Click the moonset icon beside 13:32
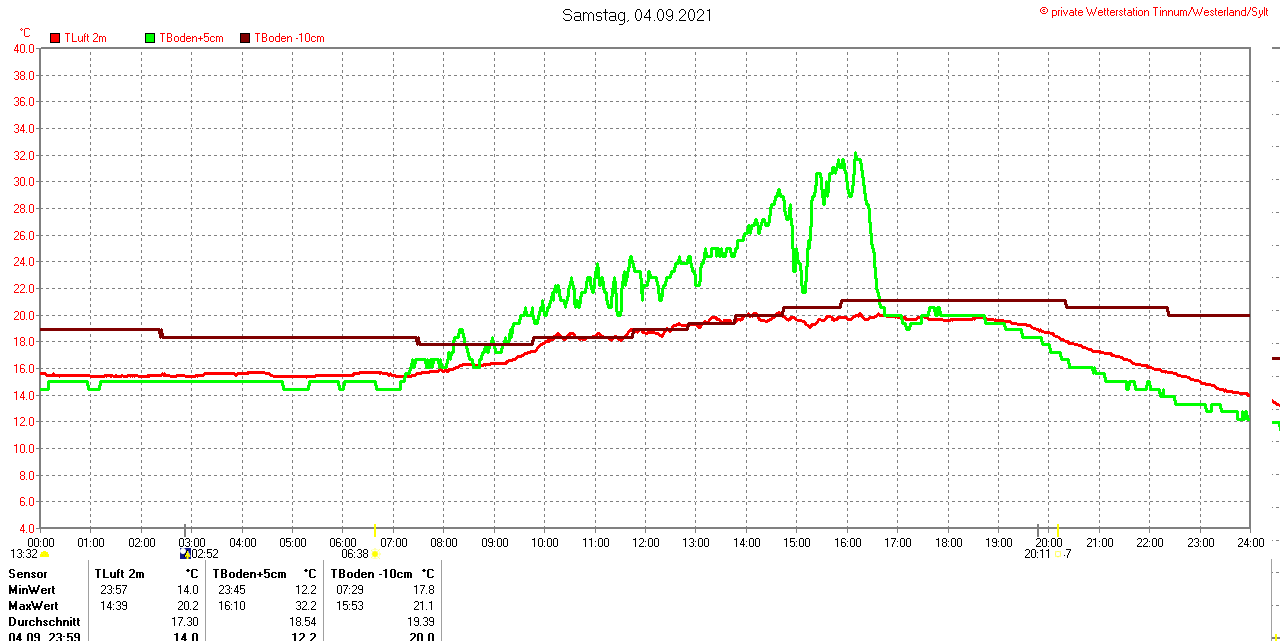This screenshot has width=1280, height=641. (x=44, y=554)
